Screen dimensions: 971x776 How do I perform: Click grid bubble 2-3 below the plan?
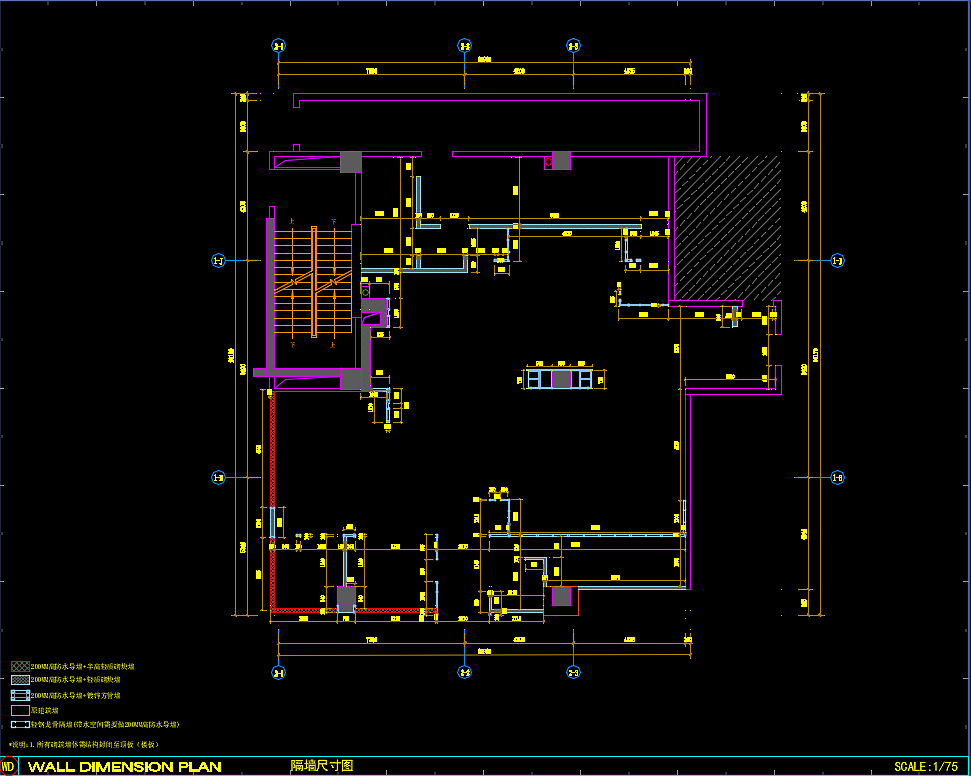(573, 673)
